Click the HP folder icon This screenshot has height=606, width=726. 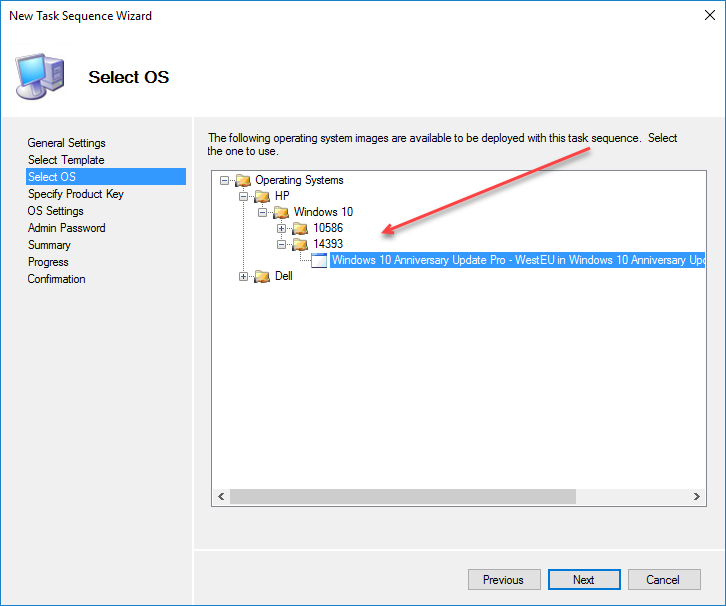coord(262,197)
